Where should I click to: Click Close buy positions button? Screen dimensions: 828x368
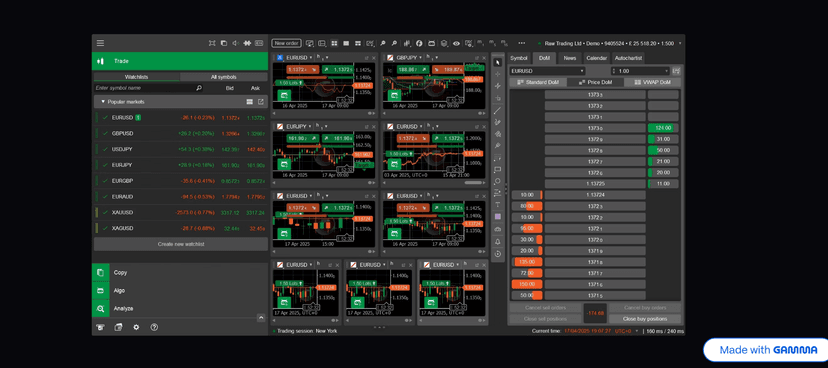point(645,319)
